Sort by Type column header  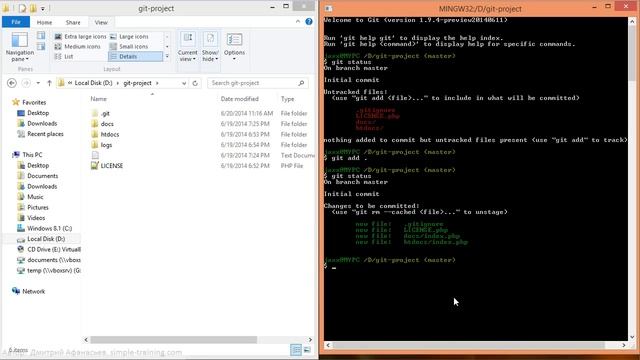click(x=287, y=99)
